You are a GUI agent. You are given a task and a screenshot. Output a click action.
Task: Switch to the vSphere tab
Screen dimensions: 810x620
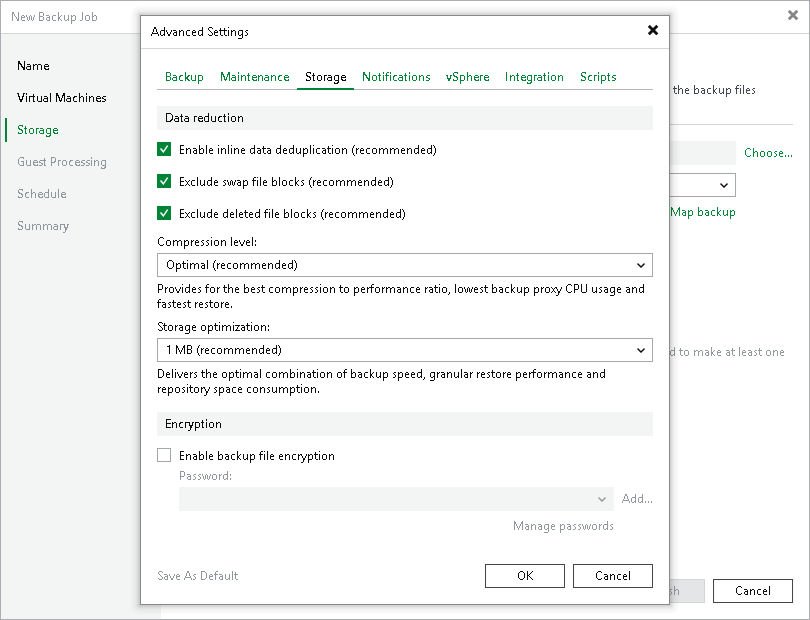point(468,76)
